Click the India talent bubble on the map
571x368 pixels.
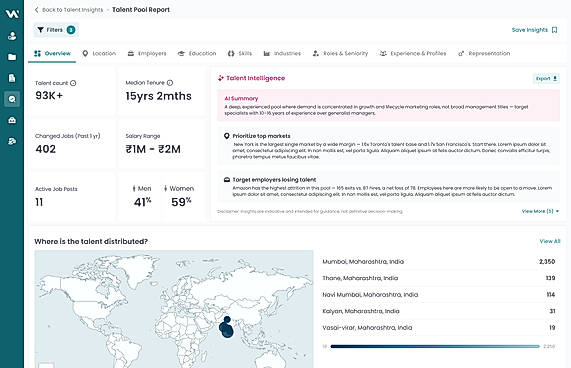click(x=226, y=327)
